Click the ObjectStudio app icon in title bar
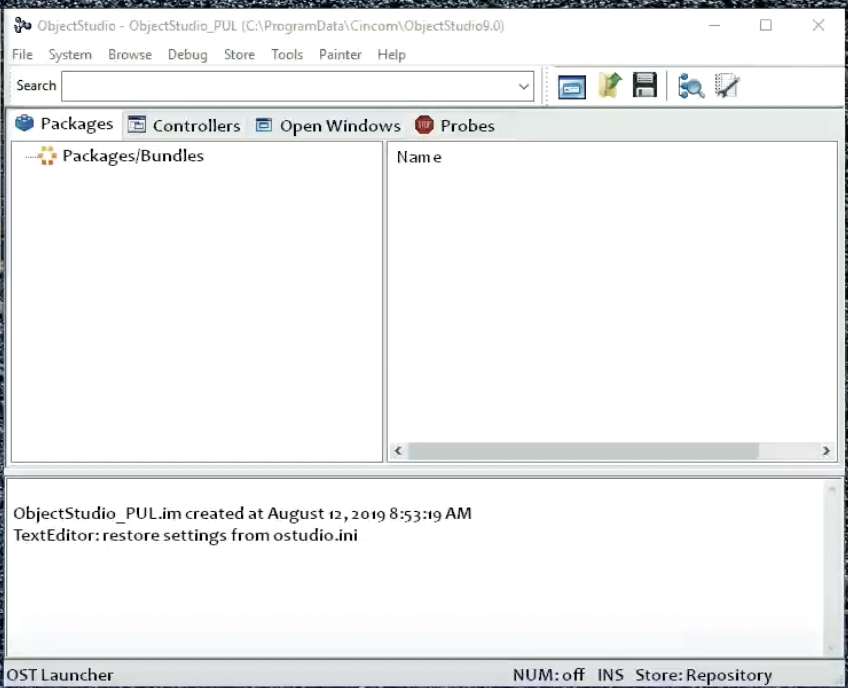This screenshot has height=688, width=848. 22,25
